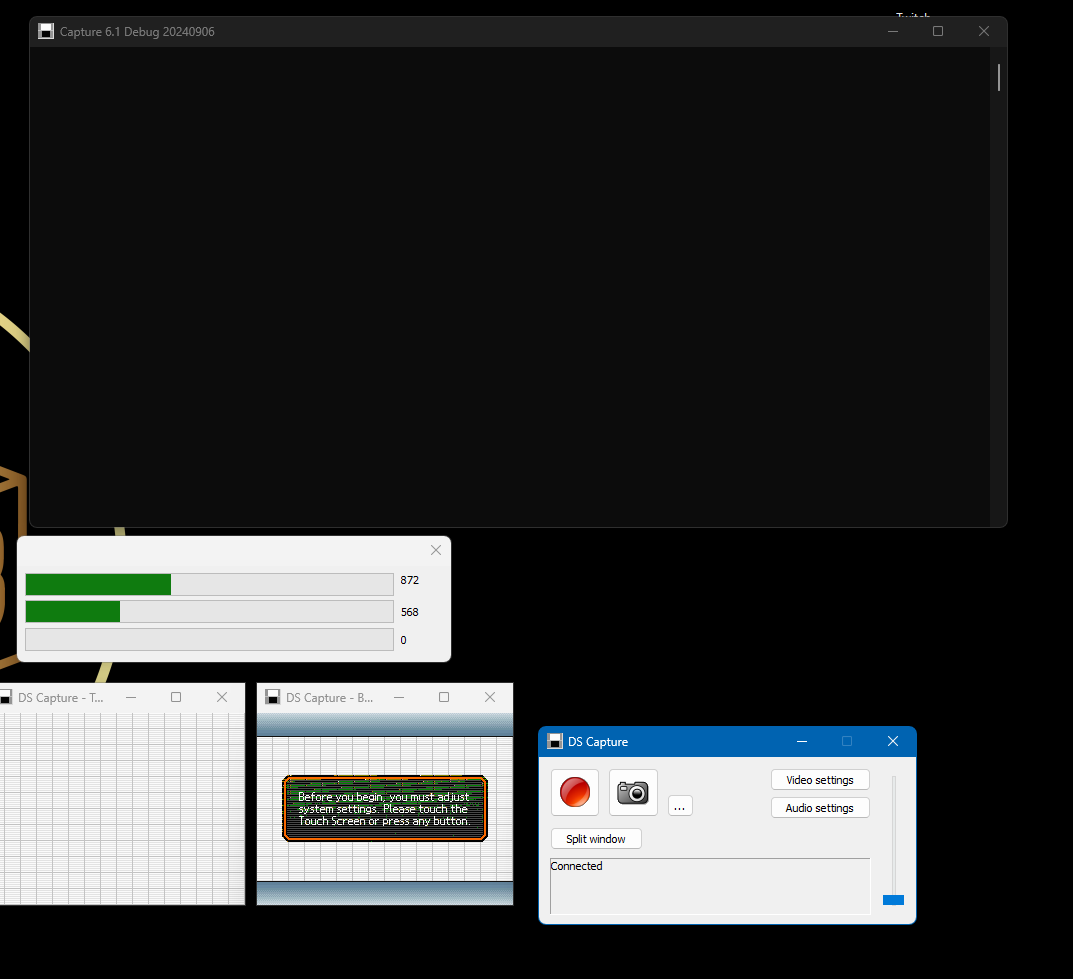Image resolution: width=1073 pixels, height=979 pixels.
Task: Click the debug console scrollbar thumb
Action: point(999,77)
